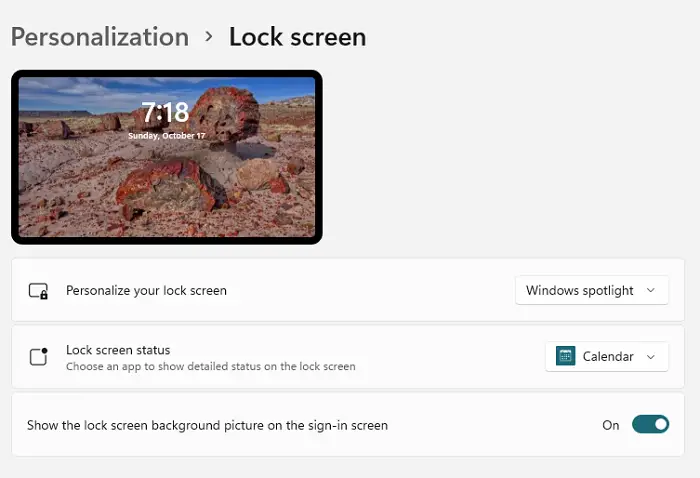The image size is (700, 478).
Task: Toggle off sign-in screen background picture
Action: coord(650,424)
